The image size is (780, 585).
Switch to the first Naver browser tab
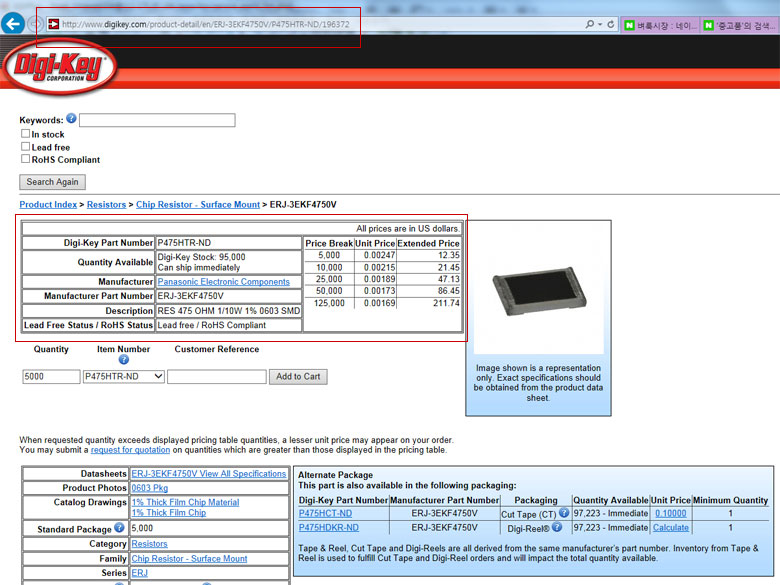(661, 25)
